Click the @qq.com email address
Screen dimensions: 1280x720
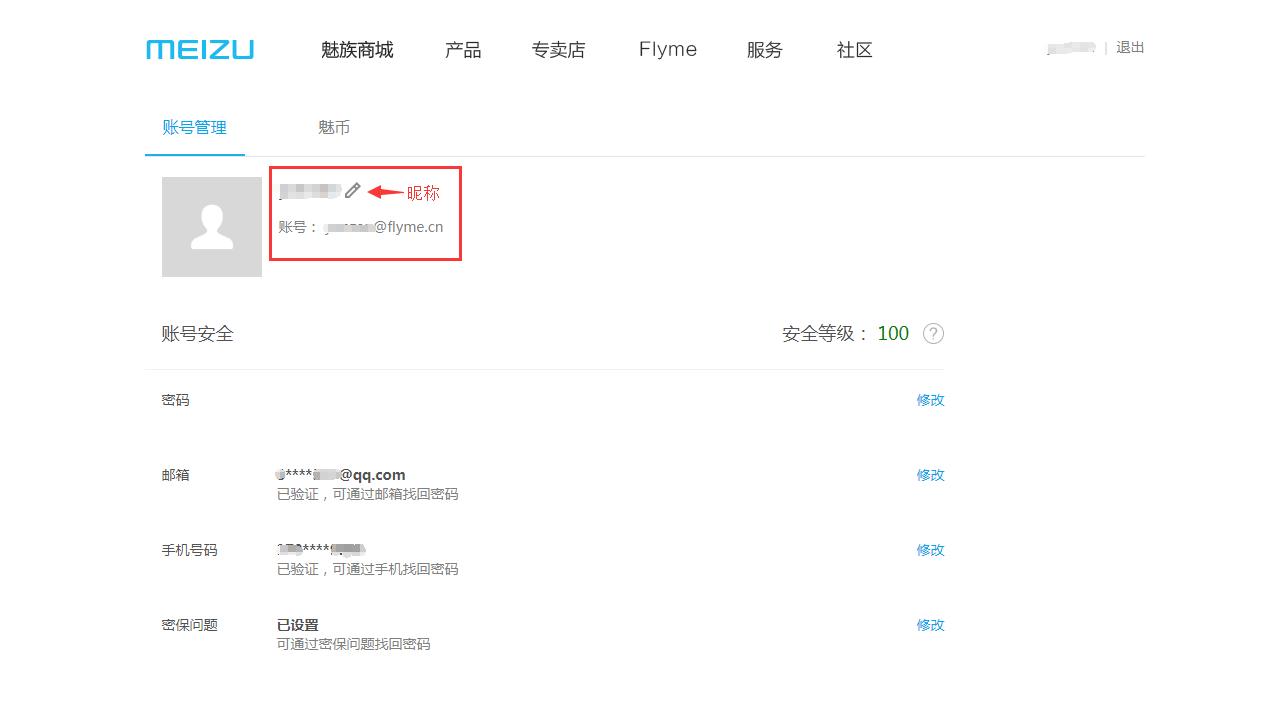(x=341, y=475)
